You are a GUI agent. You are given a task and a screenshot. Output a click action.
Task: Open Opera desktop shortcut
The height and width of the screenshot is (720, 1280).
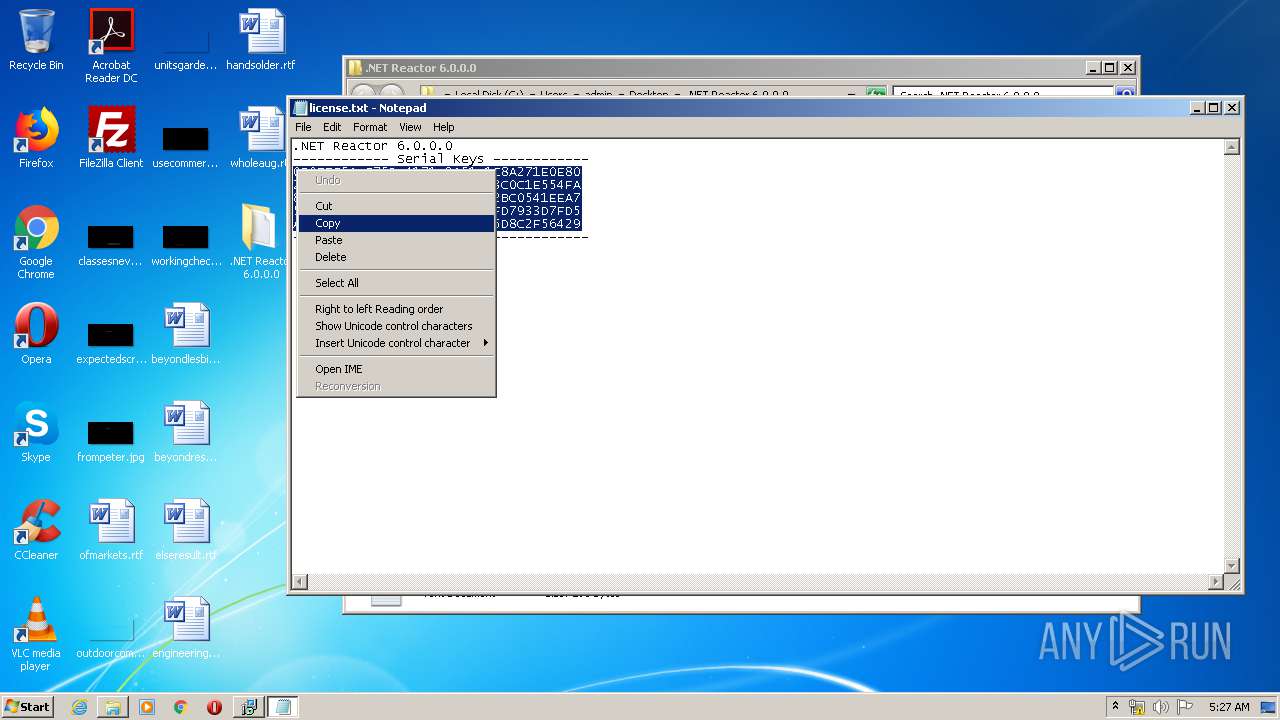[x=36, y=334]
